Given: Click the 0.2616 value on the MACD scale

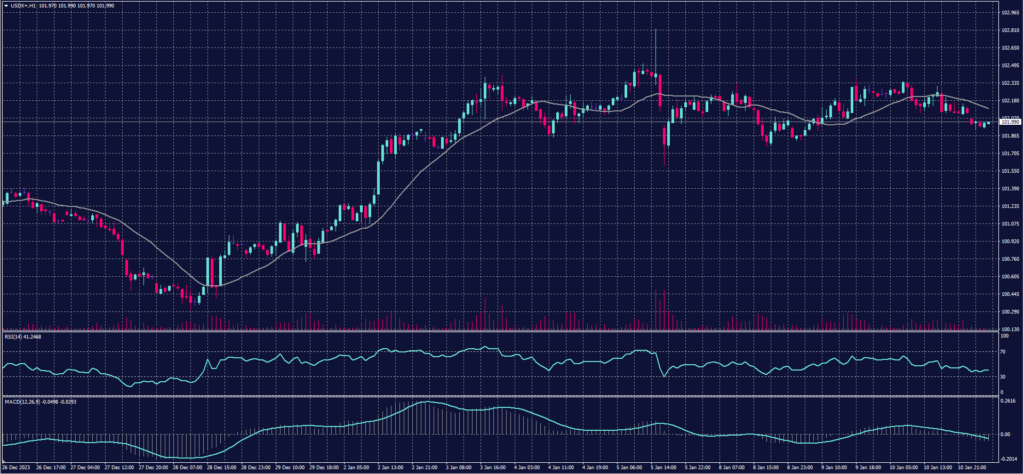Looking at the screenshot, I should [1008, 400].
